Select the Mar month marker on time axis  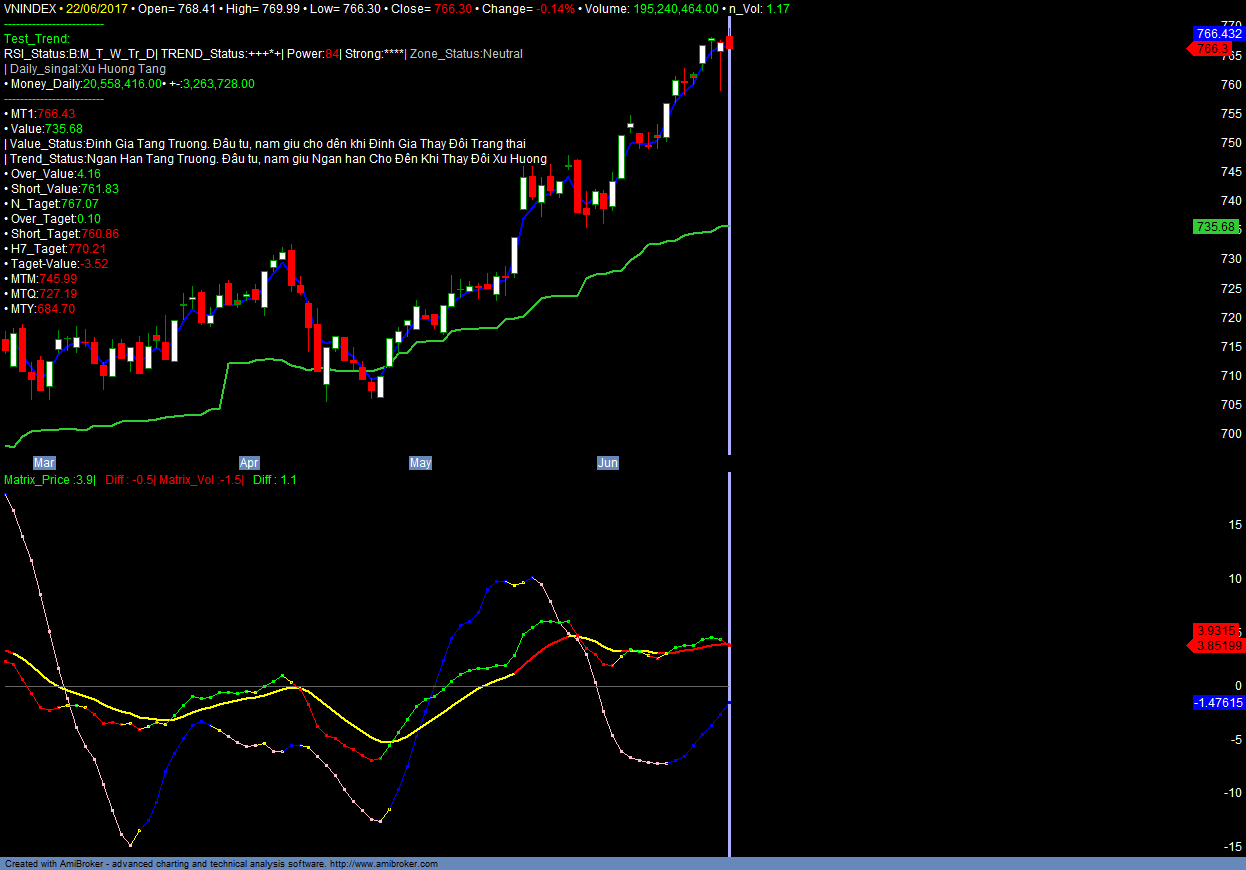44,463
